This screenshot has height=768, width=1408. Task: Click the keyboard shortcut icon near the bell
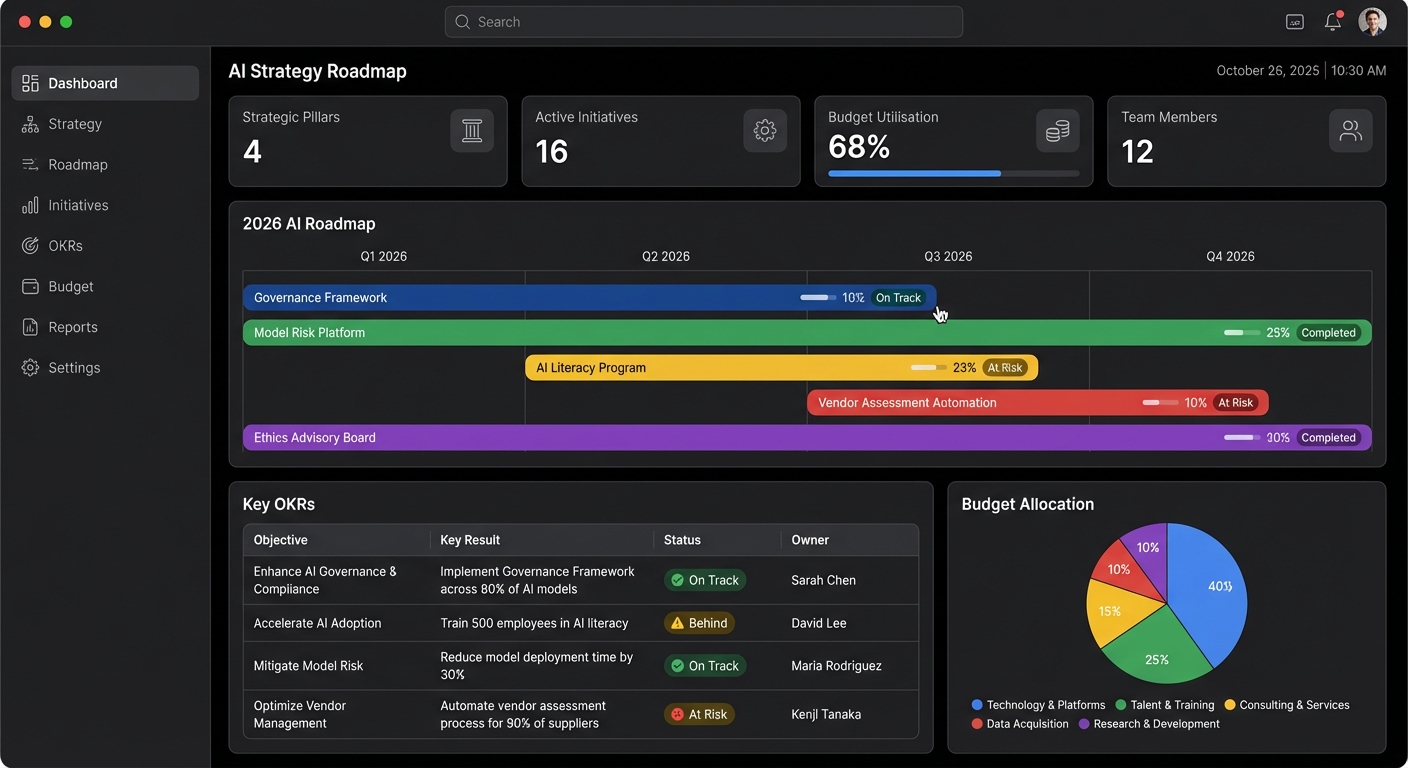coord(1294,21)
